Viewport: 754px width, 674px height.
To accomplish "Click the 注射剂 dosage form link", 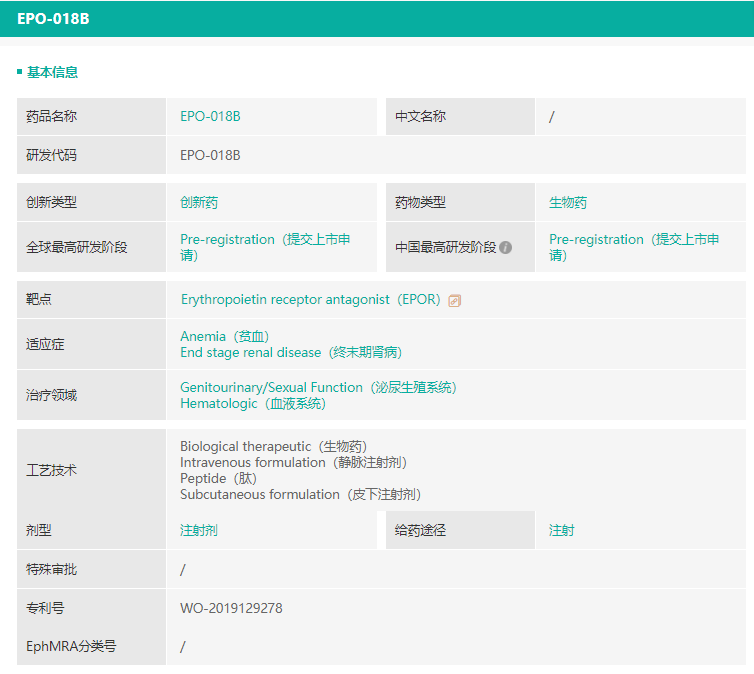I will [199, 530].
